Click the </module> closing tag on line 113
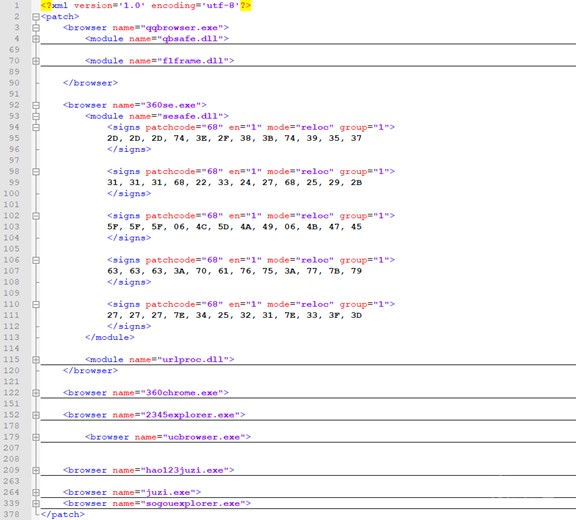 click(x=110, y=337)
